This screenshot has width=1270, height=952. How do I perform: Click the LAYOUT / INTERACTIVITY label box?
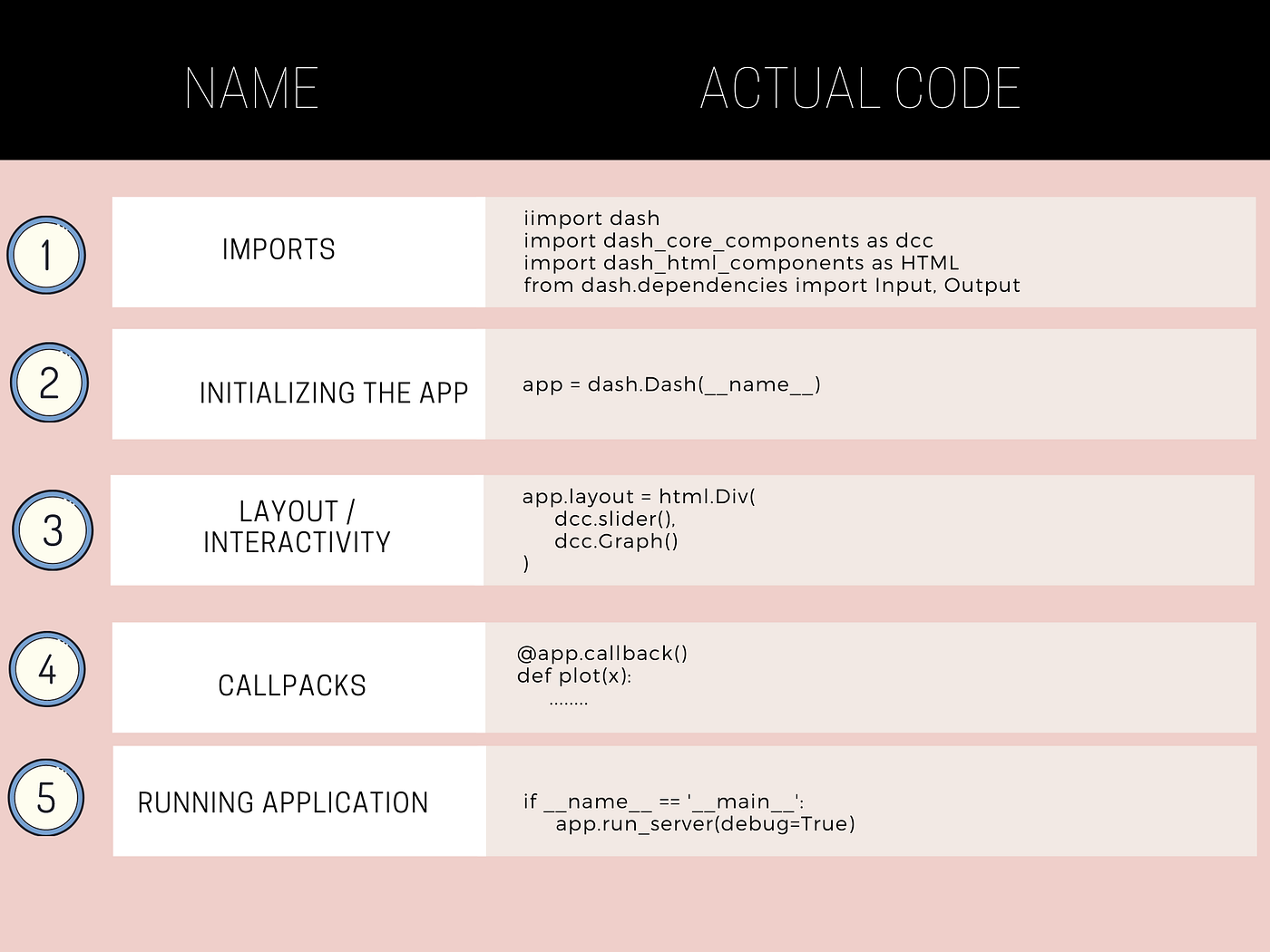click(x=297, y=528)
